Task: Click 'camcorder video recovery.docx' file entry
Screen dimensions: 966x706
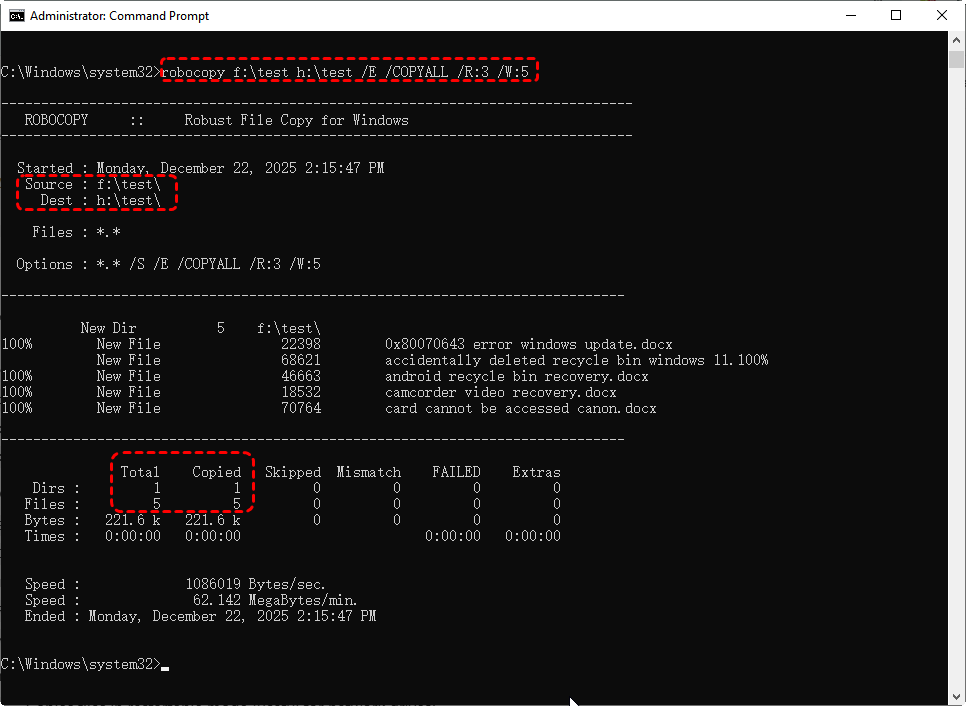Action: point(500,392)
